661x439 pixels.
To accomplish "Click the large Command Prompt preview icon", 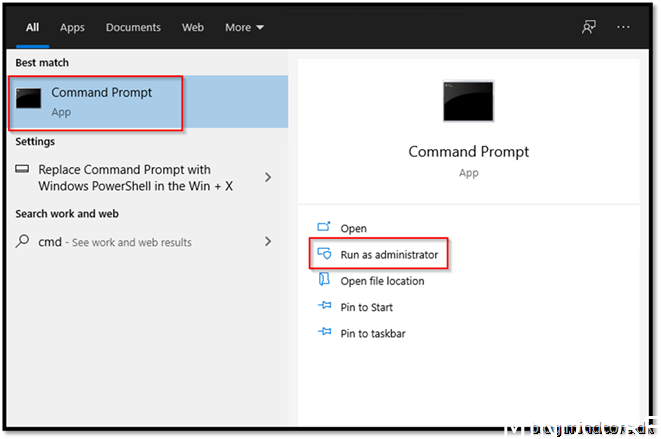I will (468, 101).
